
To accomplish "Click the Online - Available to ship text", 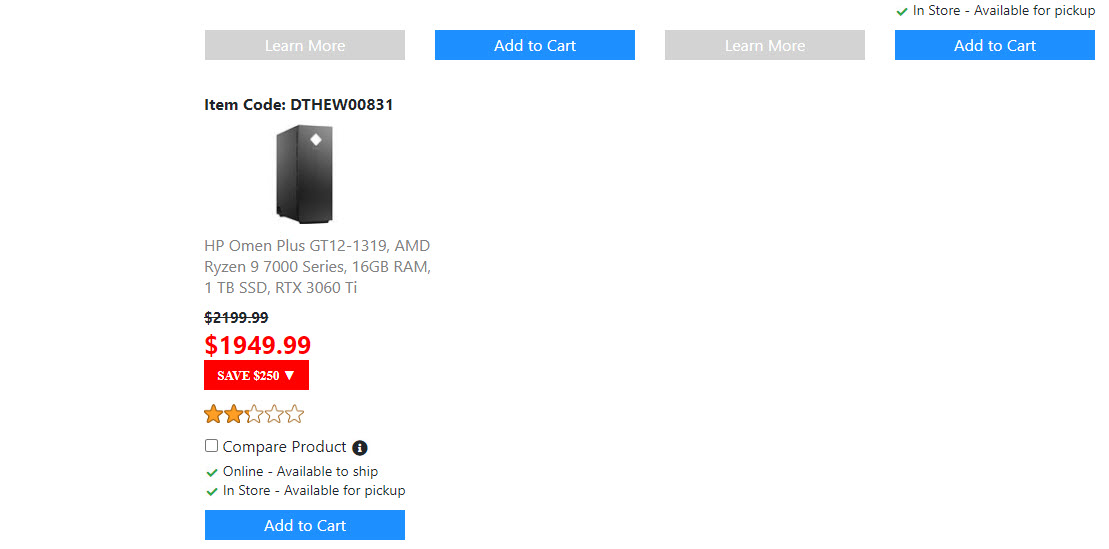I will [x=300, y=471].
